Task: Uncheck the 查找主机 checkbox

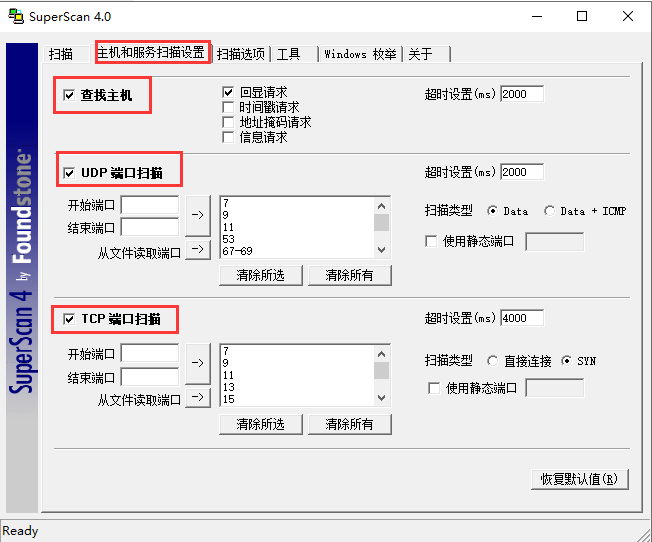Action: 69,95
